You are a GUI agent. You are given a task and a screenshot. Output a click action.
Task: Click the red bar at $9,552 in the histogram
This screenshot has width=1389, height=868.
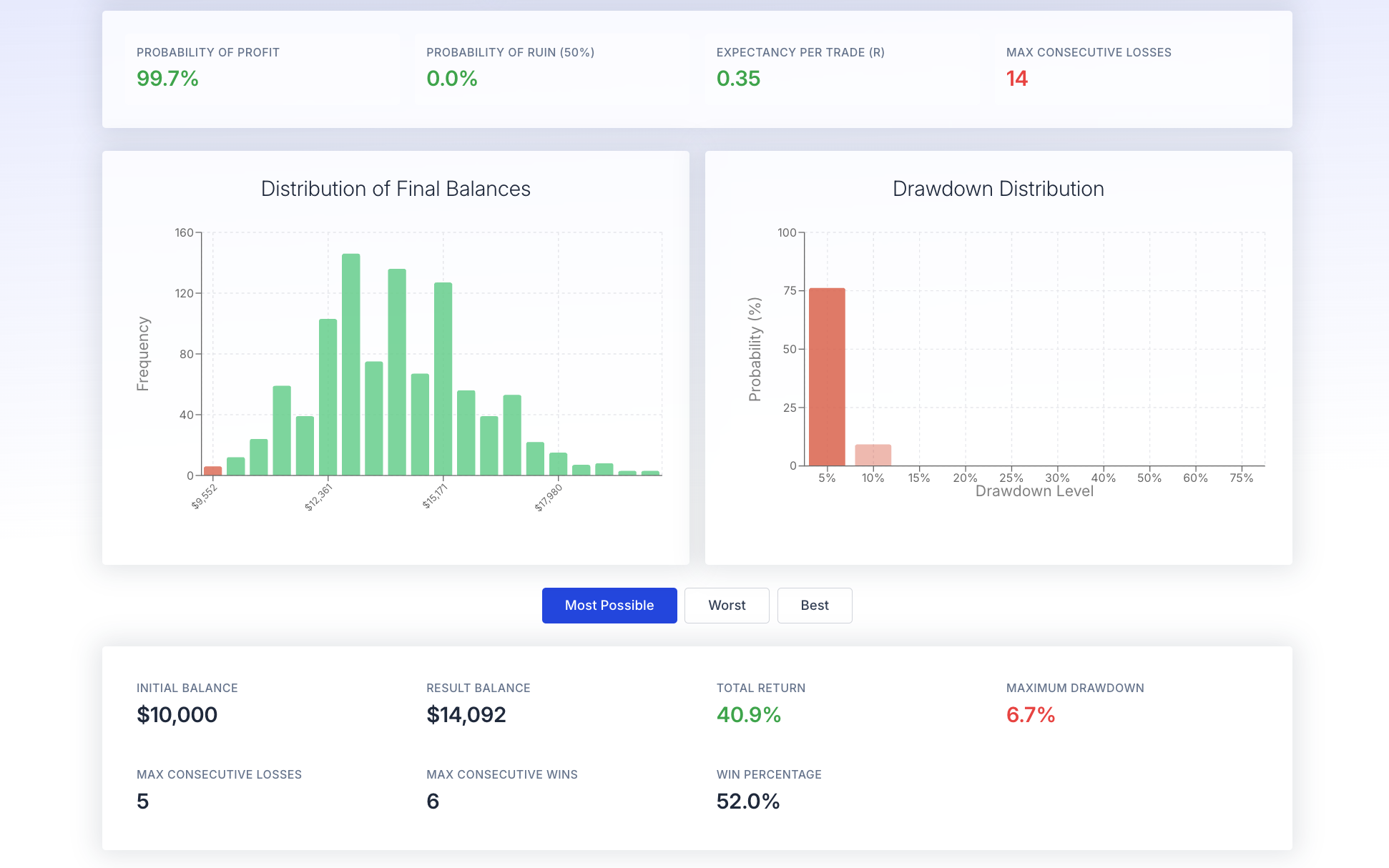pos(212,471)
